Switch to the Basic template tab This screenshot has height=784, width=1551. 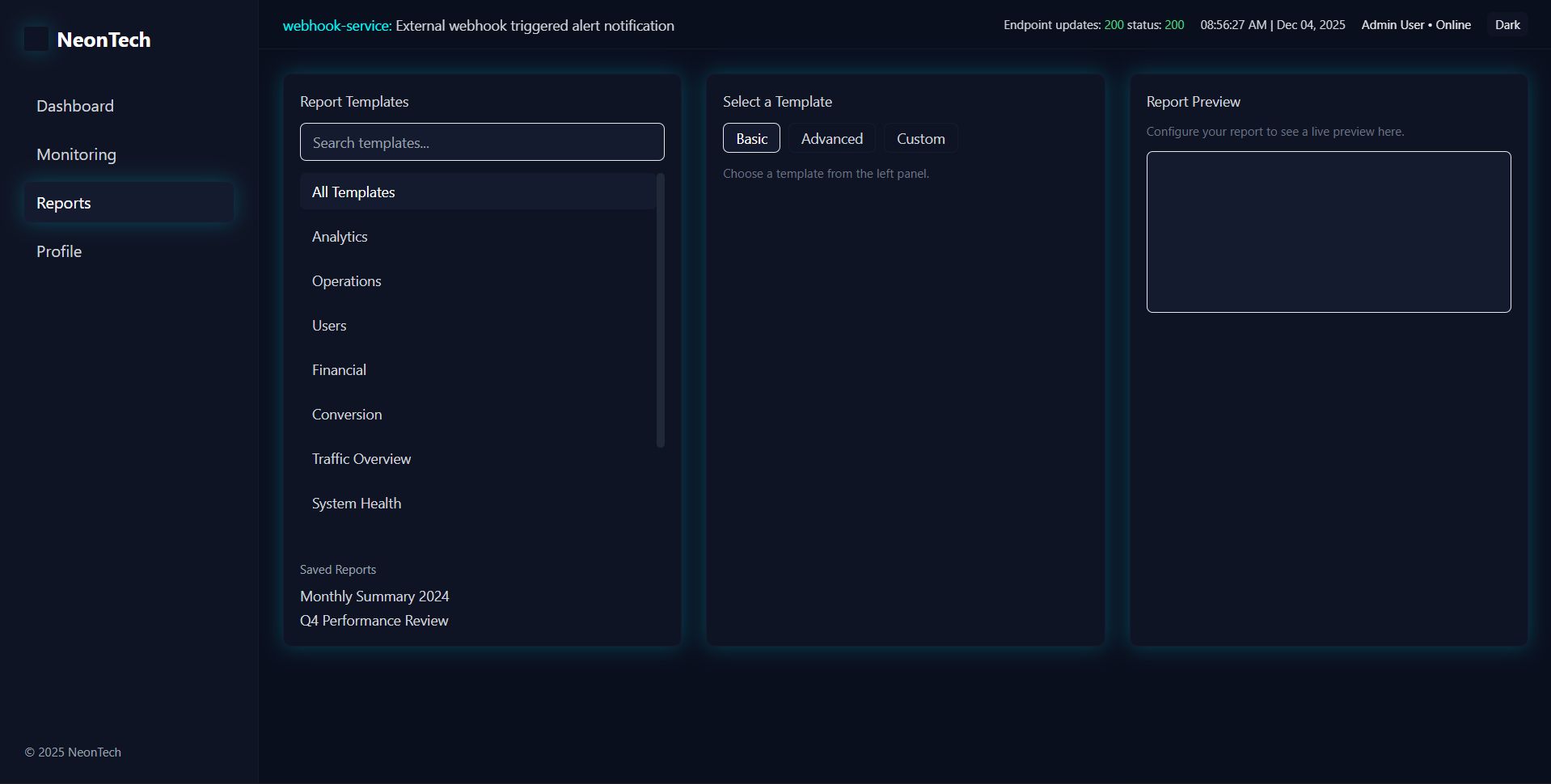(751, 138)
